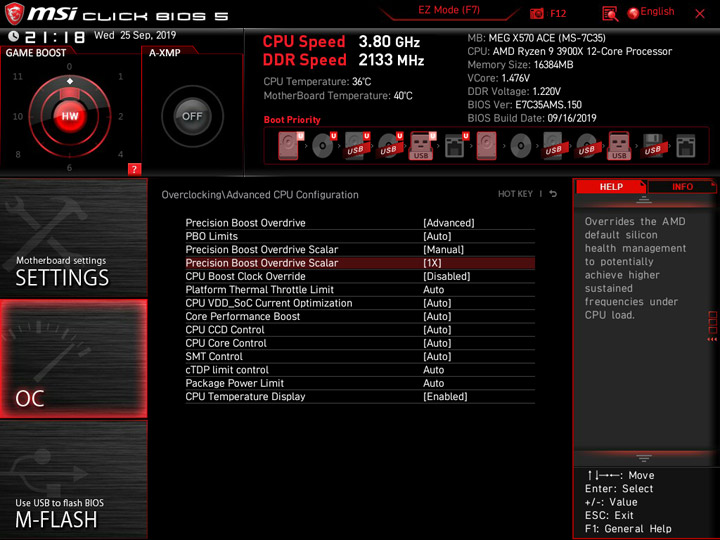Select the legacy hard disk boot icon without U badge
Screen dimensions: 720x540
click(486, 146)
